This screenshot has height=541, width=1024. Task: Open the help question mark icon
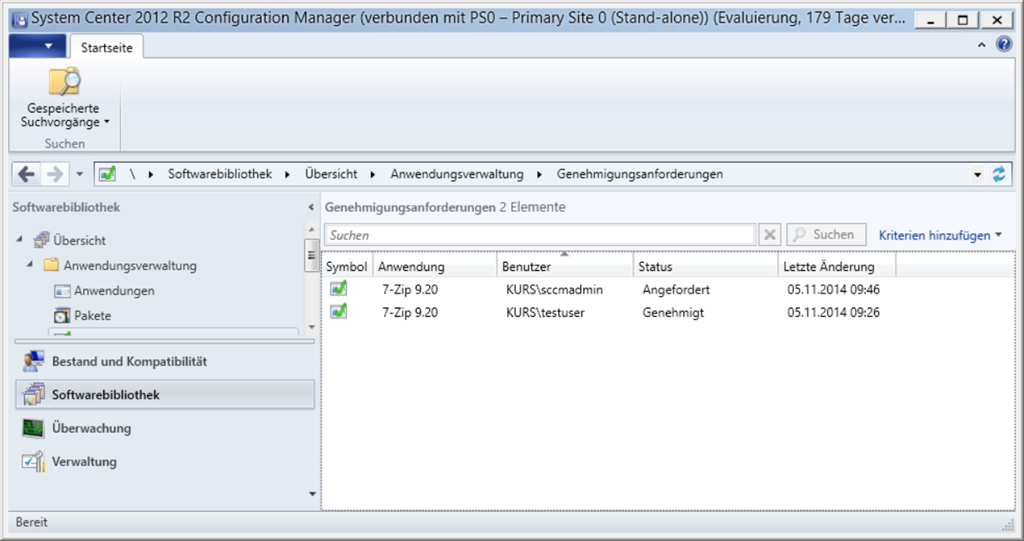(1004, 44)
